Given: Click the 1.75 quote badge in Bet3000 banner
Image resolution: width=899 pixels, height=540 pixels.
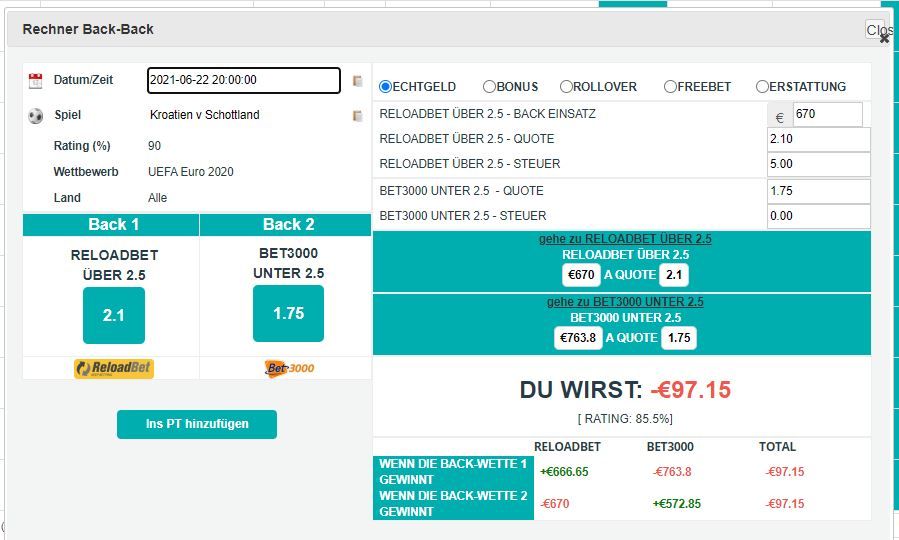Looking at the screenshot, I should click(x=679, y=338).
